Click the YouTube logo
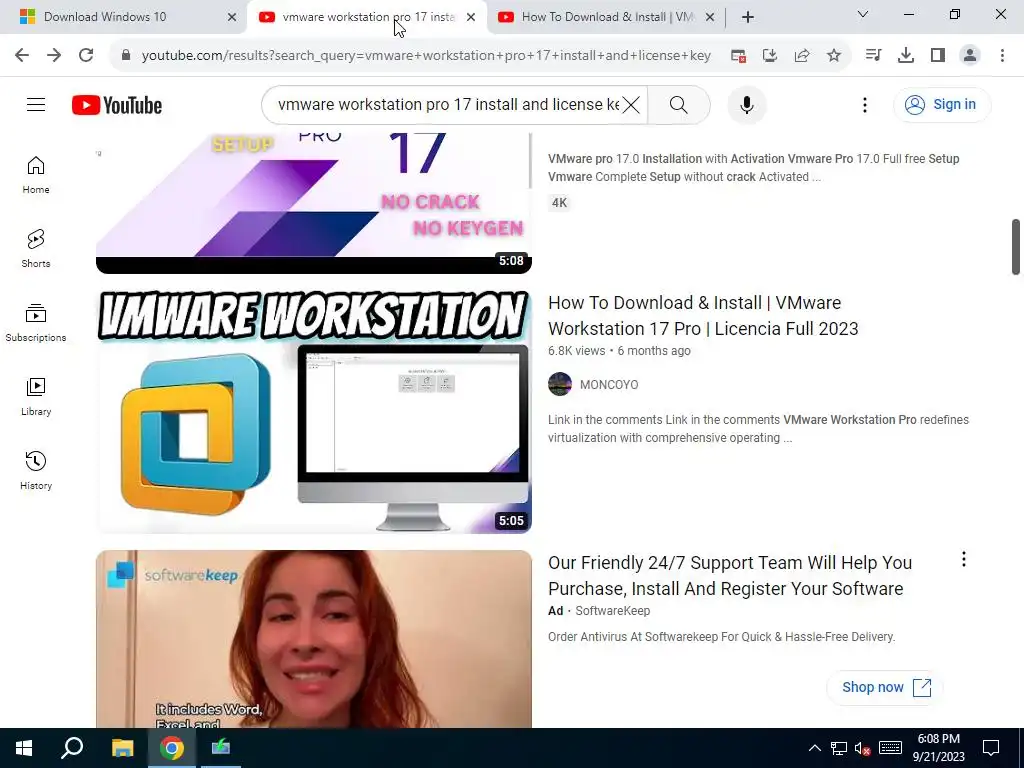 click(x=117, y=105)
